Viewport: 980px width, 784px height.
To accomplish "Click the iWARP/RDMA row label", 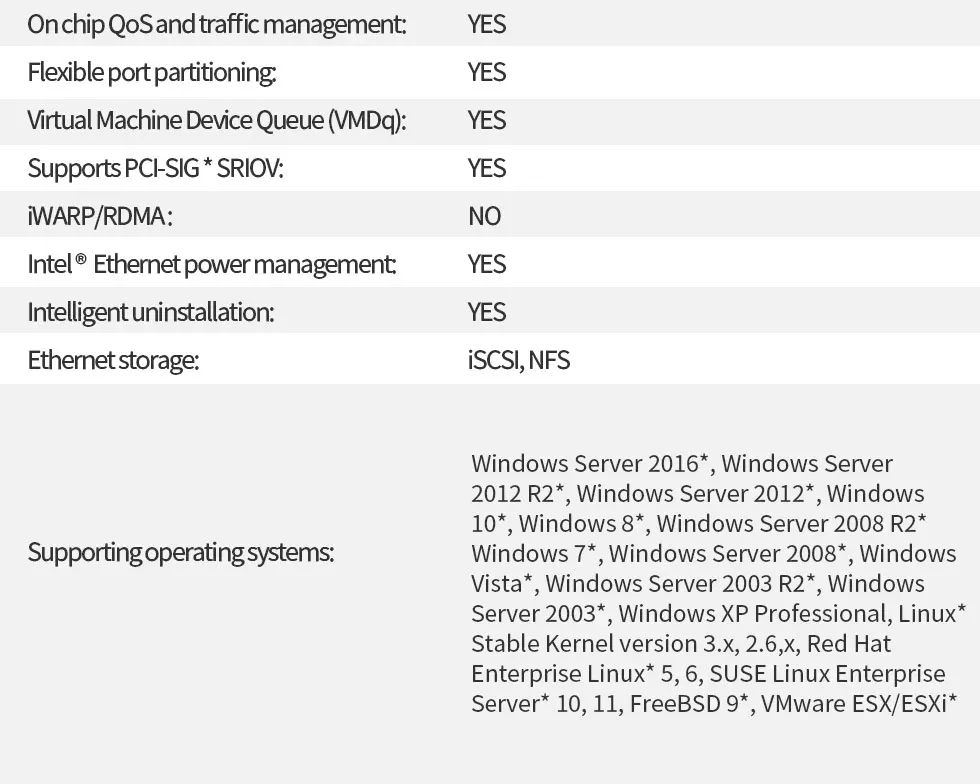I will [x=99, y=216].
